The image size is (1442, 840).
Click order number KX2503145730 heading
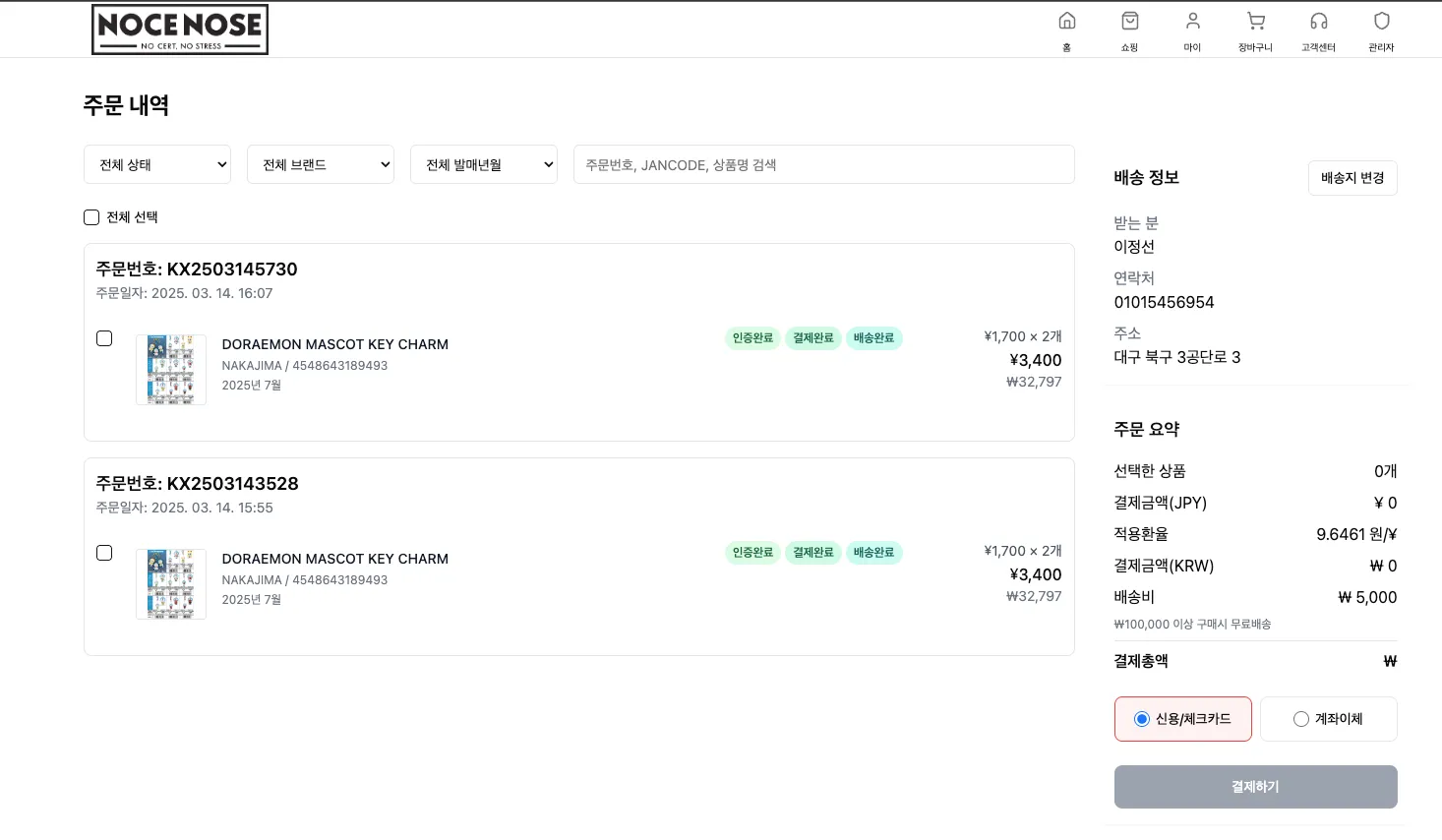(197, 270)
